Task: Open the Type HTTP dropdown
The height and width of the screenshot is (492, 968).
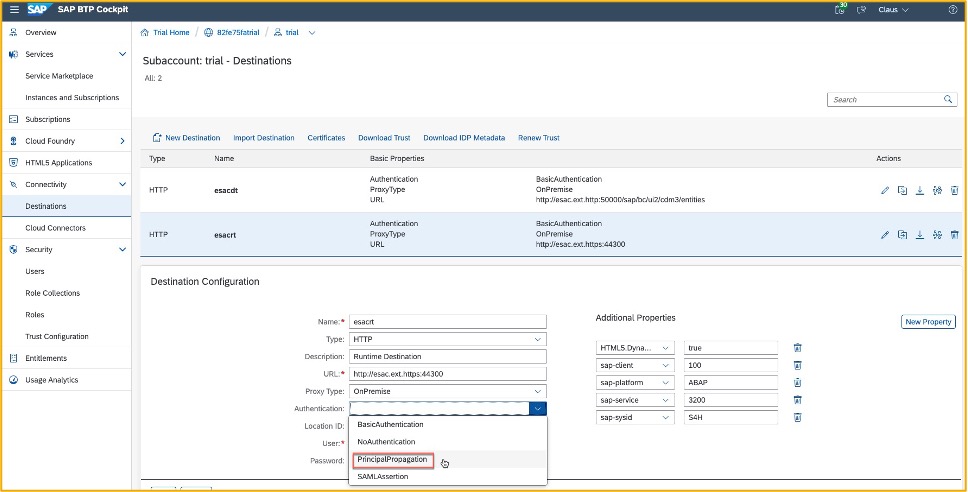Action: pos(538,339)
